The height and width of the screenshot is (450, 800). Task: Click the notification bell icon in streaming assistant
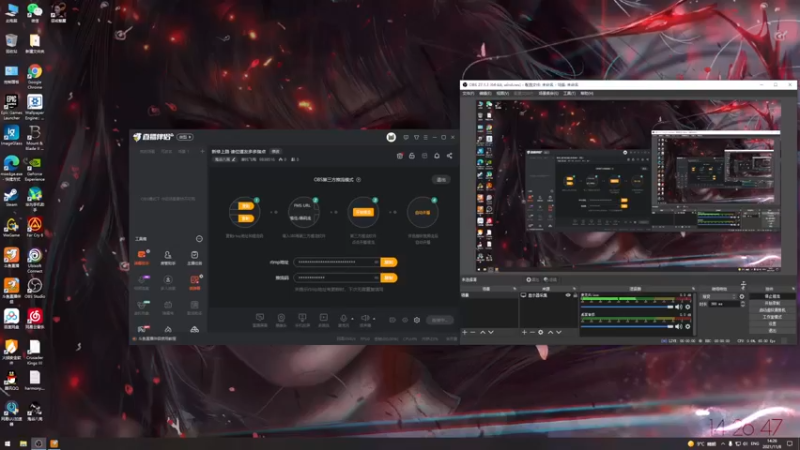[x=437, y=156]
